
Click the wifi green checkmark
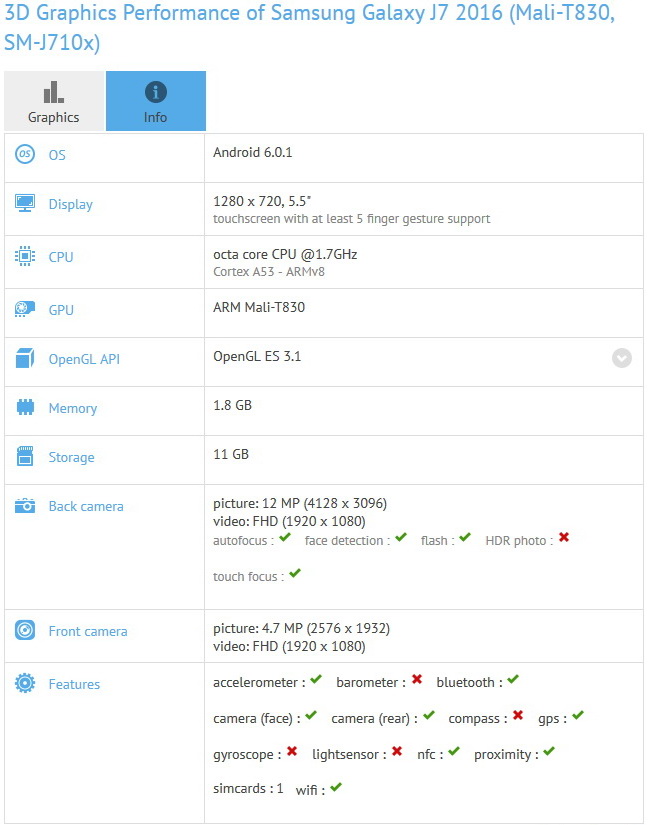(x=336, y=787)
